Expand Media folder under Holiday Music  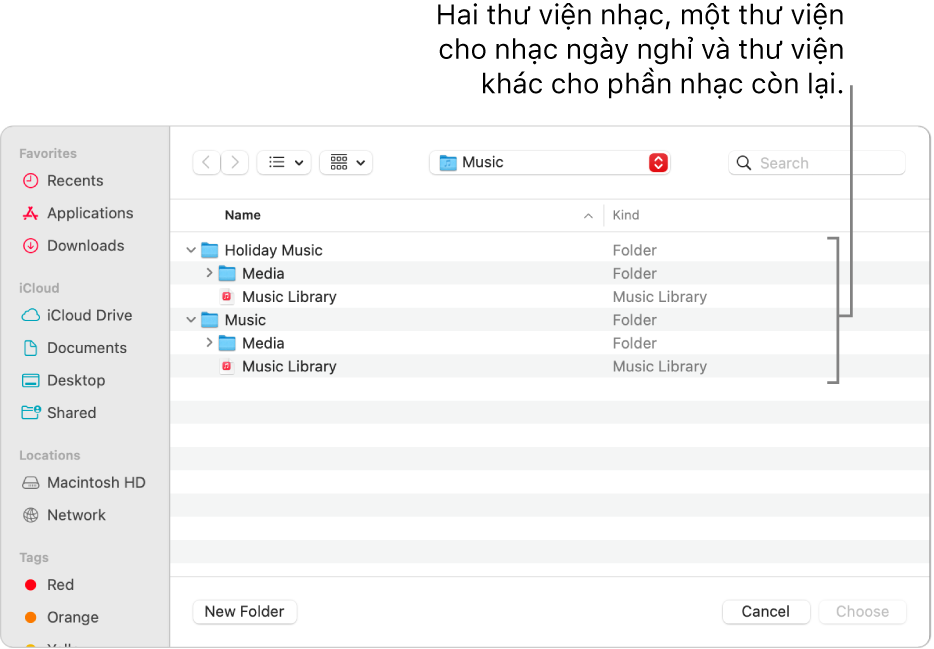pyautogui.click(x=209, y=273)
